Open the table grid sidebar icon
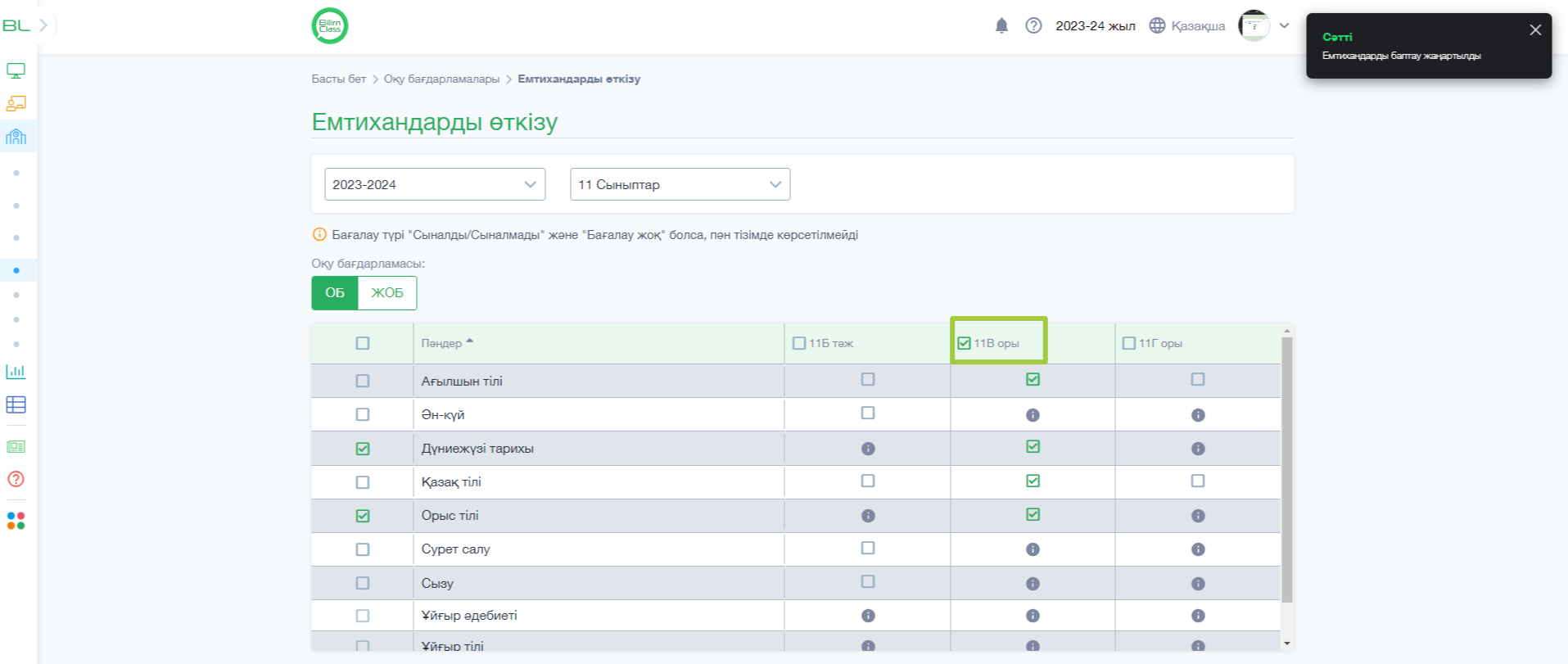This screenshot has width=1568, height=664. click(16, 404)
